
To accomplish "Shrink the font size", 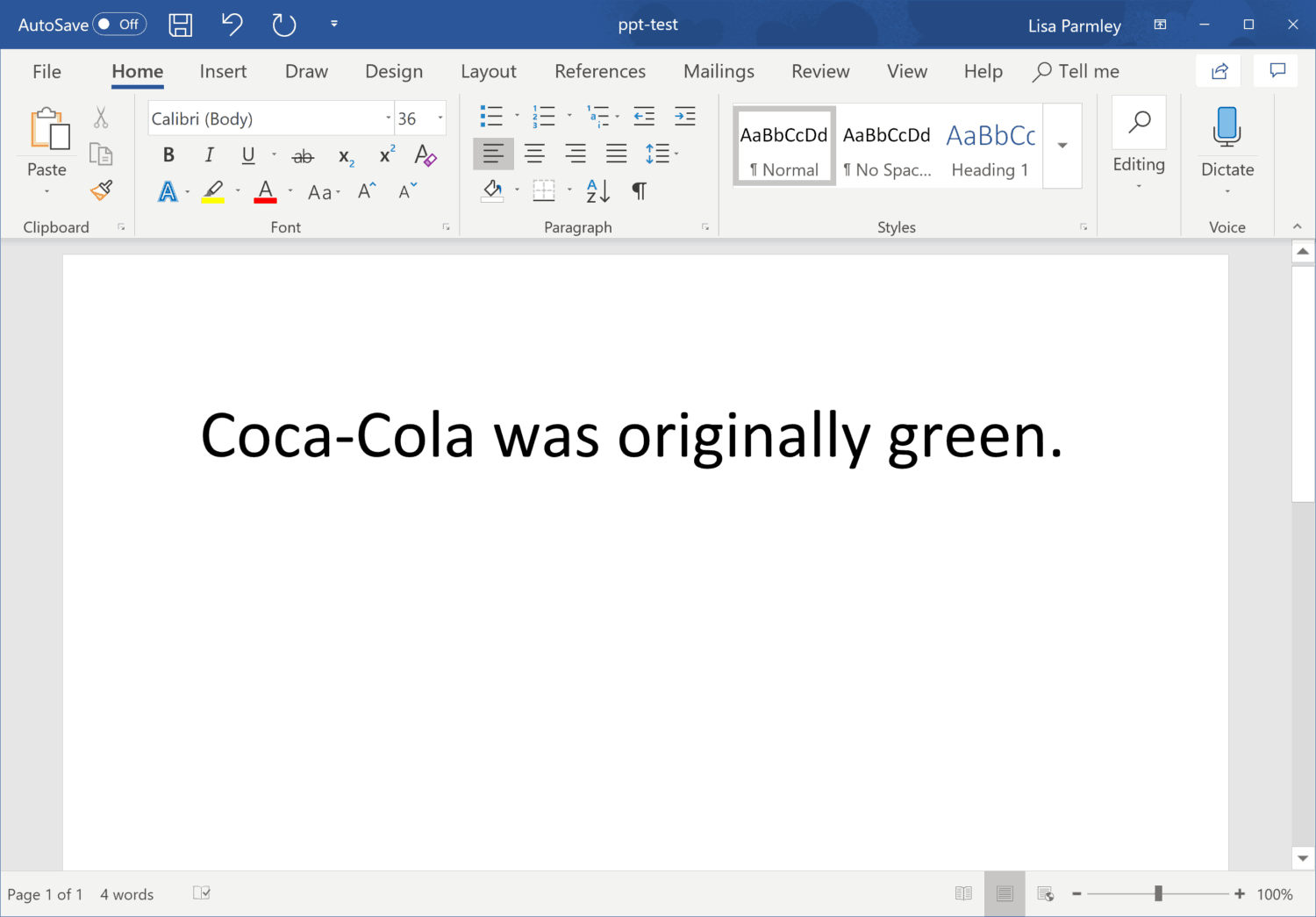I will pos(407,191).
